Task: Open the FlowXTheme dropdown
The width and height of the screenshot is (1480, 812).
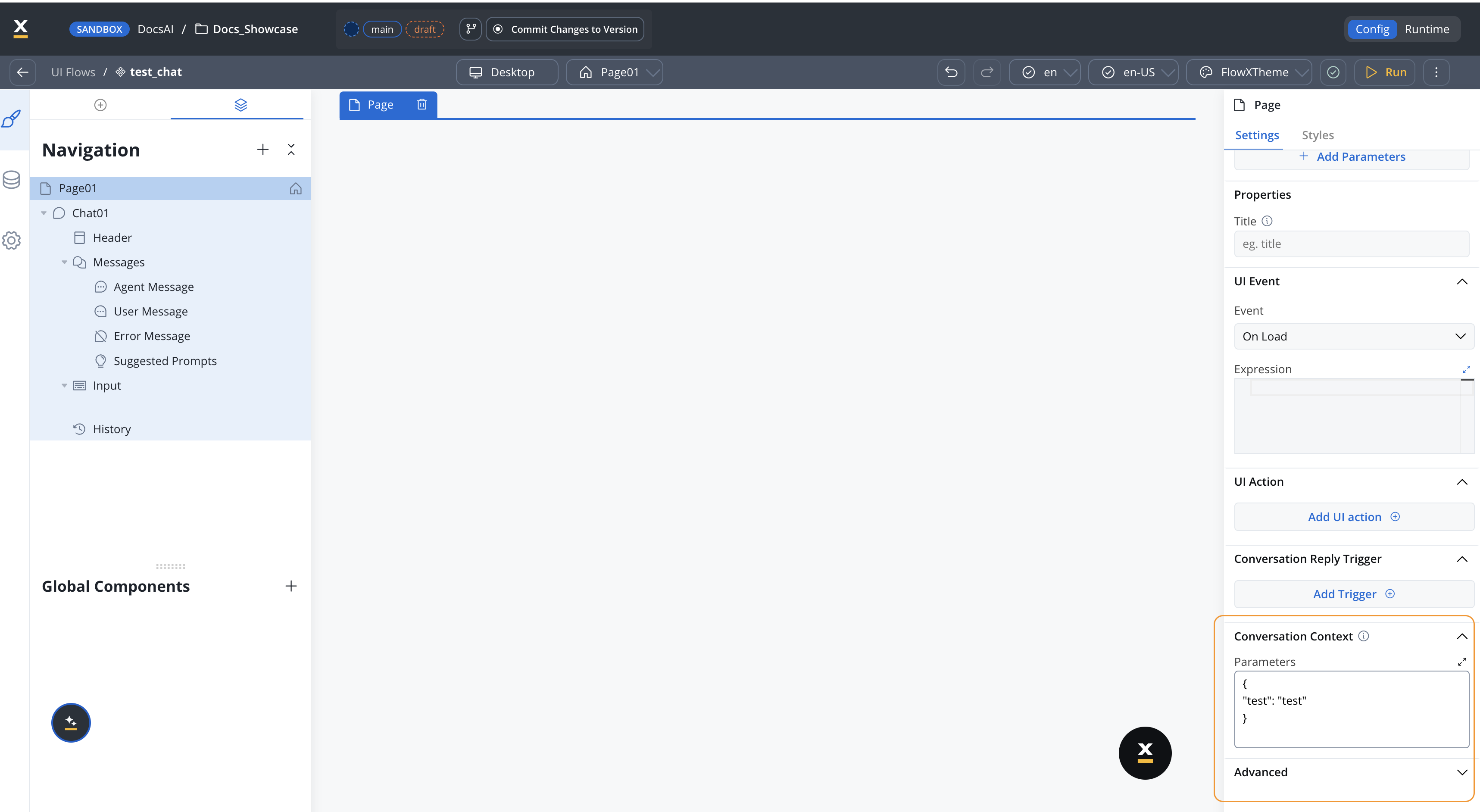Action: (1249, 72)
